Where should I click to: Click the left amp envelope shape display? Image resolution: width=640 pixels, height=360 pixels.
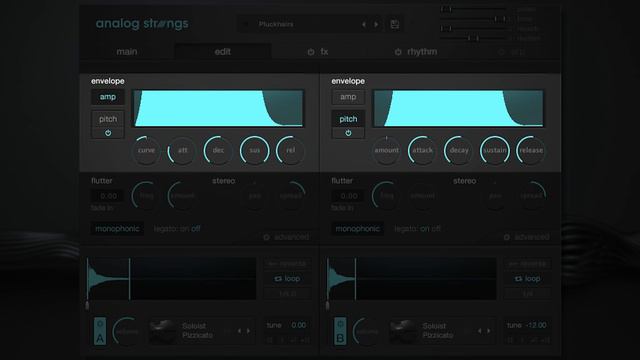[218, 109]
